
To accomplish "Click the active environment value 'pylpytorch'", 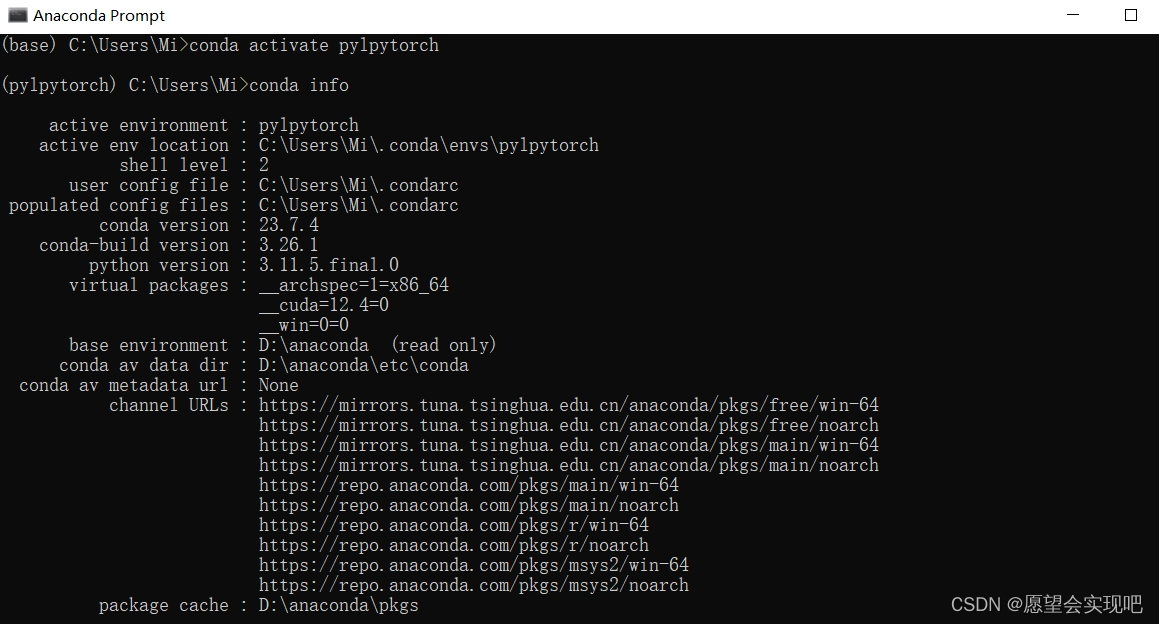I will pos(309,125).
